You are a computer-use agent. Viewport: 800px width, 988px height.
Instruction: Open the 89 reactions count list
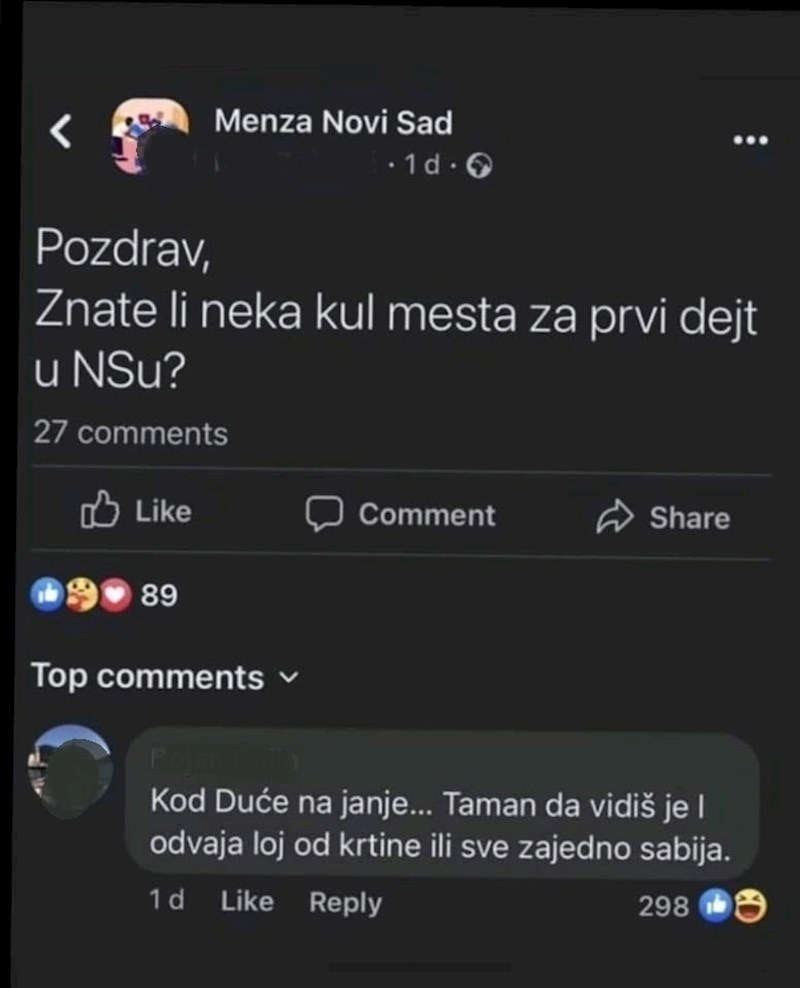pos(159,597)
